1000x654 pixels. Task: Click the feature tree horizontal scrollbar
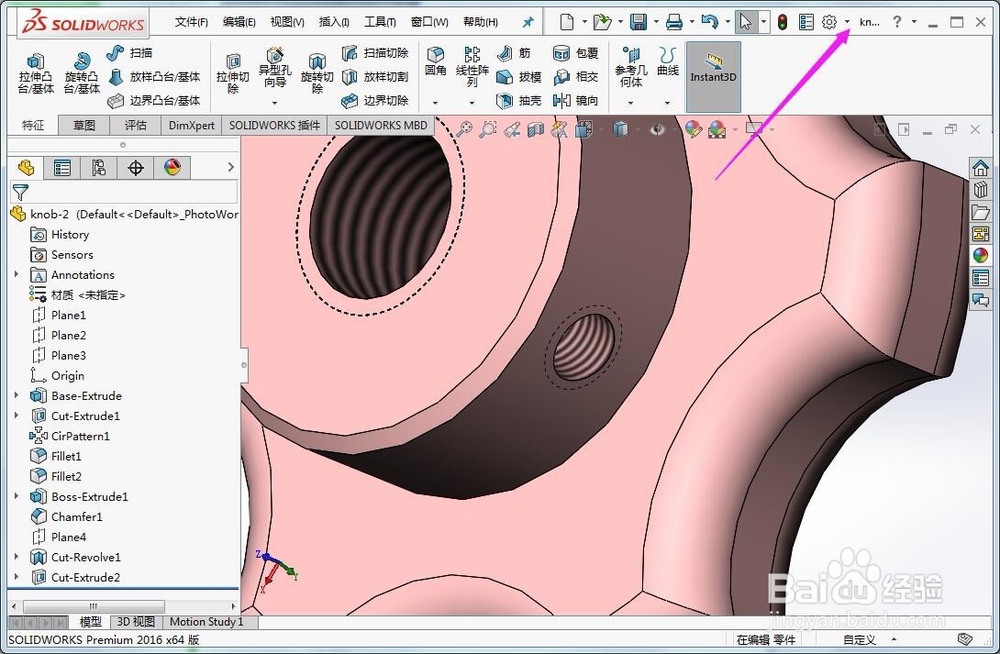coord(92,606)
